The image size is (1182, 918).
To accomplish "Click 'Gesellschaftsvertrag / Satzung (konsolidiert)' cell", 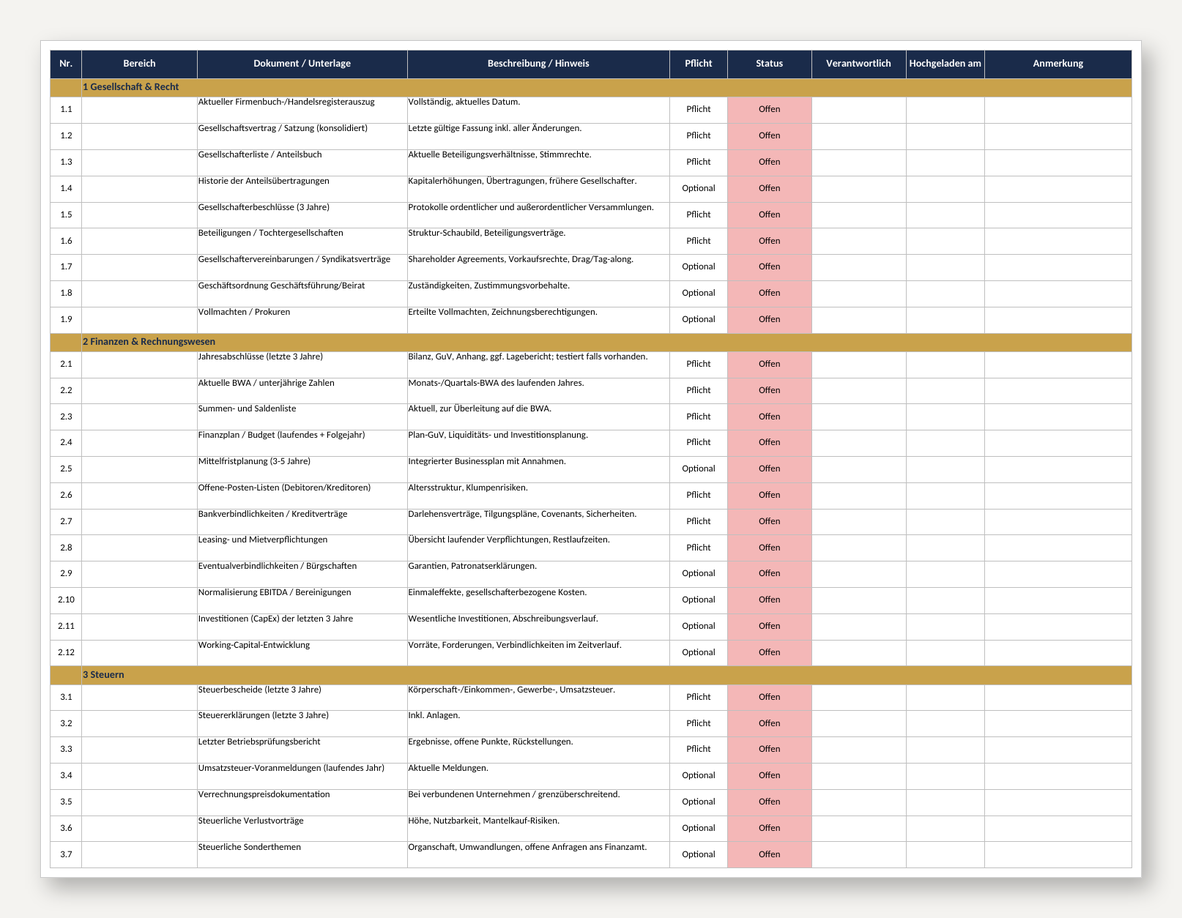I will 302,136.
